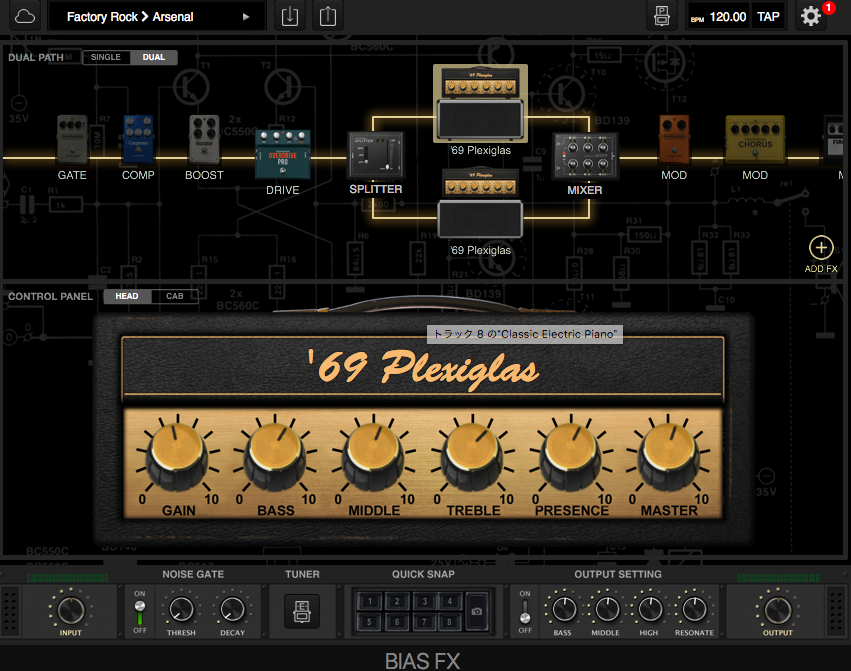Toggle the Output Setting ON/OFF switch

pos(525,611)
